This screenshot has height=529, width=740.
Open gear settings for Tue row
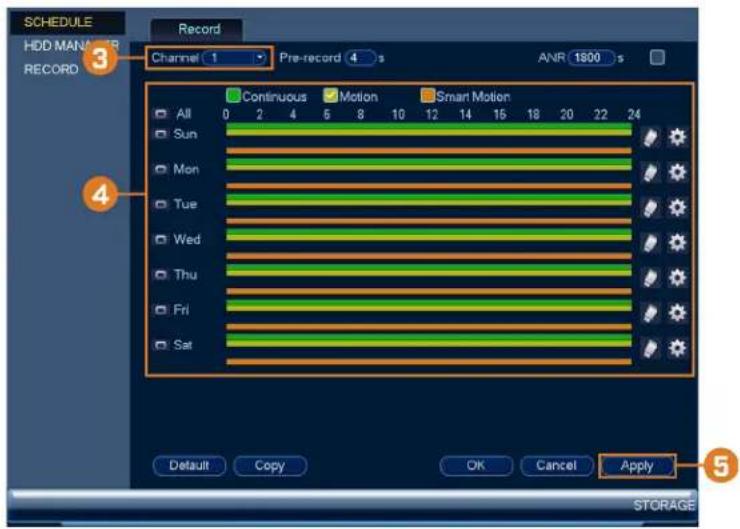point(677,208)
